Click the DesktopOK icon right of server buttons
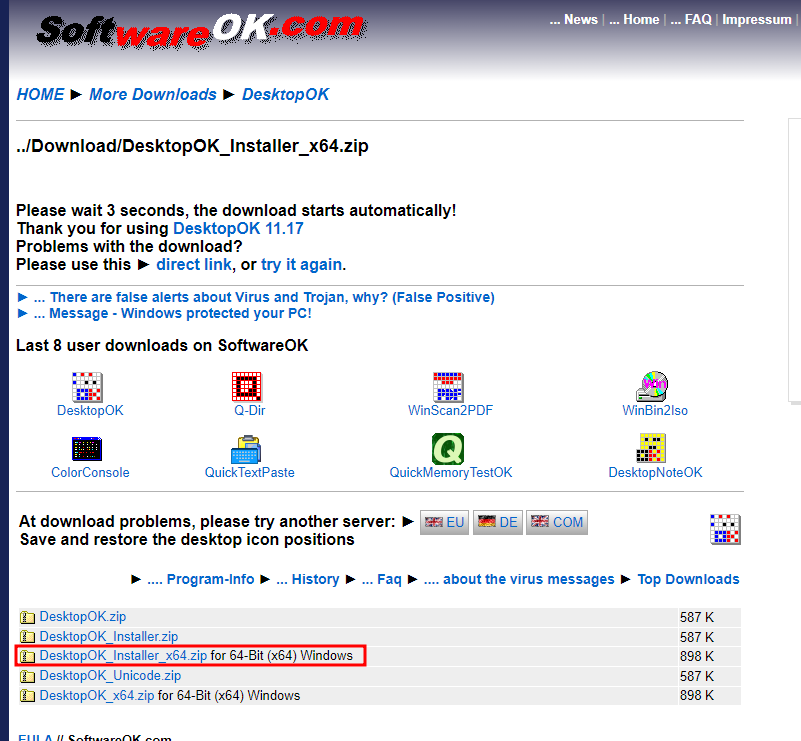801x741 pixels. tap(725, 529)
